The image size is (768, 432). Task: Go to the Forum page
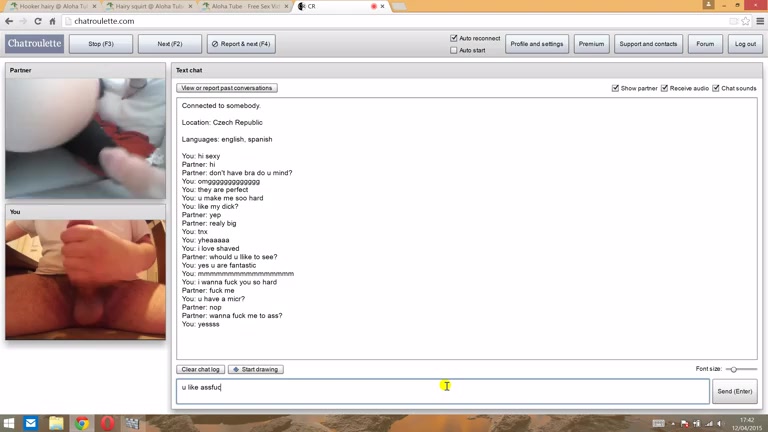[705, 44]
